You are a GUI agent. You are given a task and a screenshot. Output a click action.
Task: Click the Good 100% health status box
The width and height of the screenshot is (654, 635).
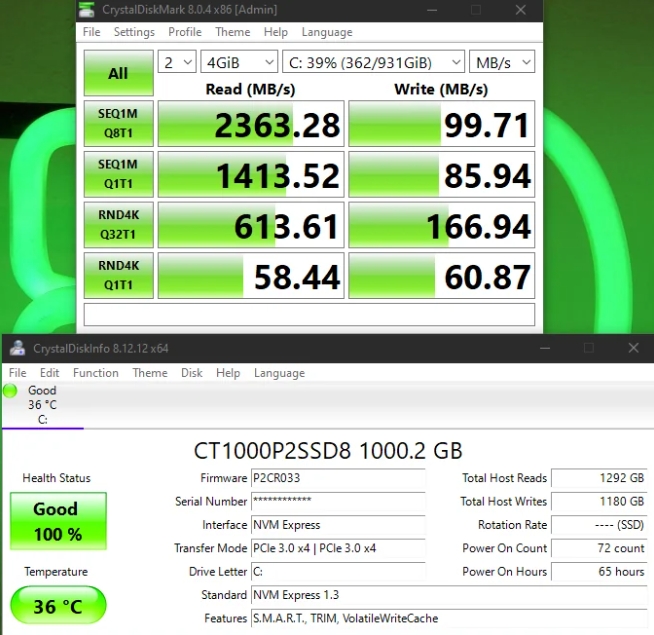pyautogui.click(x=57, y=521)
